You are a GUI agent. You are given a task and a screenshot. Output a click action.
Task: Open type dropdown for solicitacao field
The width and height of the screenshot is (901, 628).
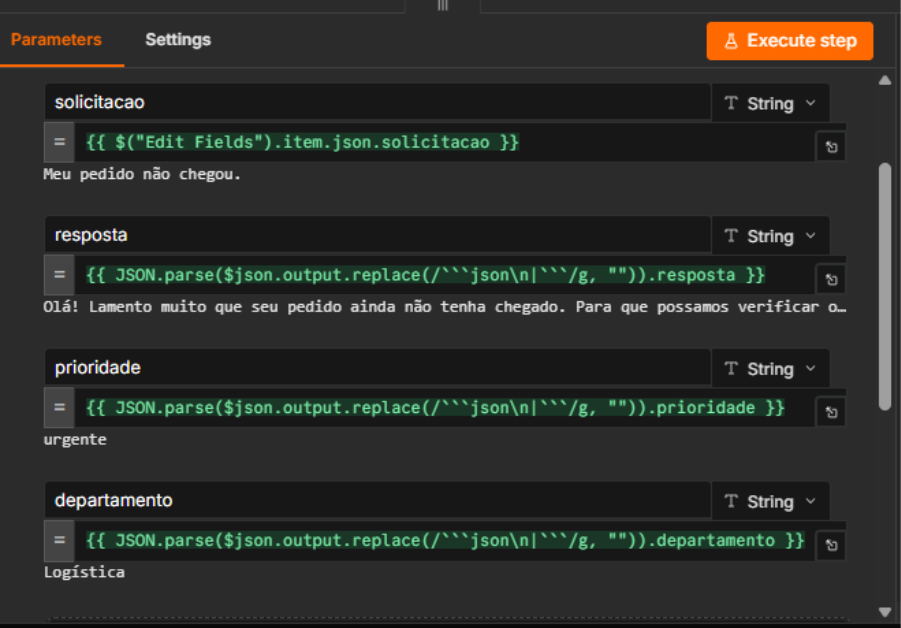(770, 103)
